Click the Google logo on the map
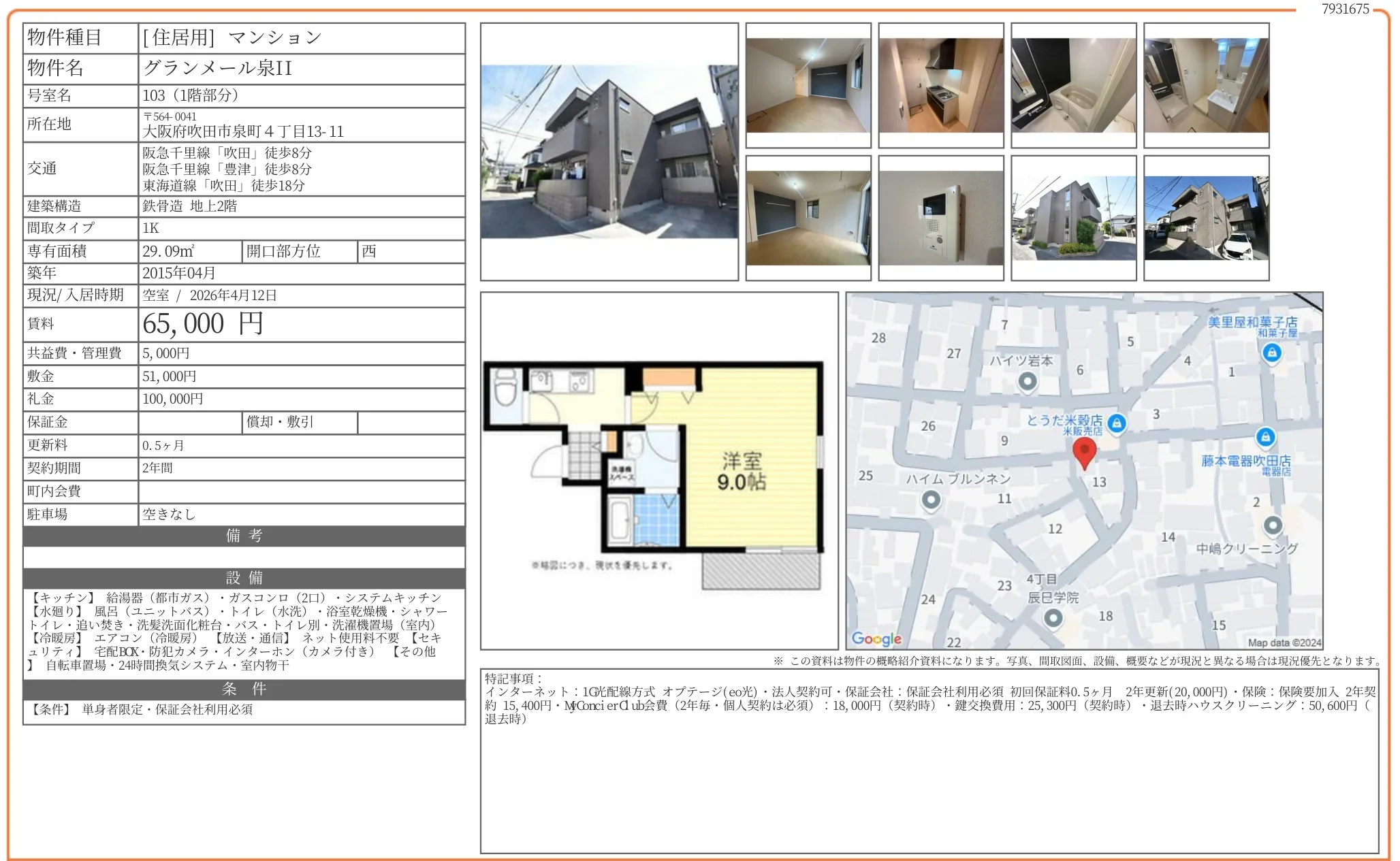 (x=876, y=638)
